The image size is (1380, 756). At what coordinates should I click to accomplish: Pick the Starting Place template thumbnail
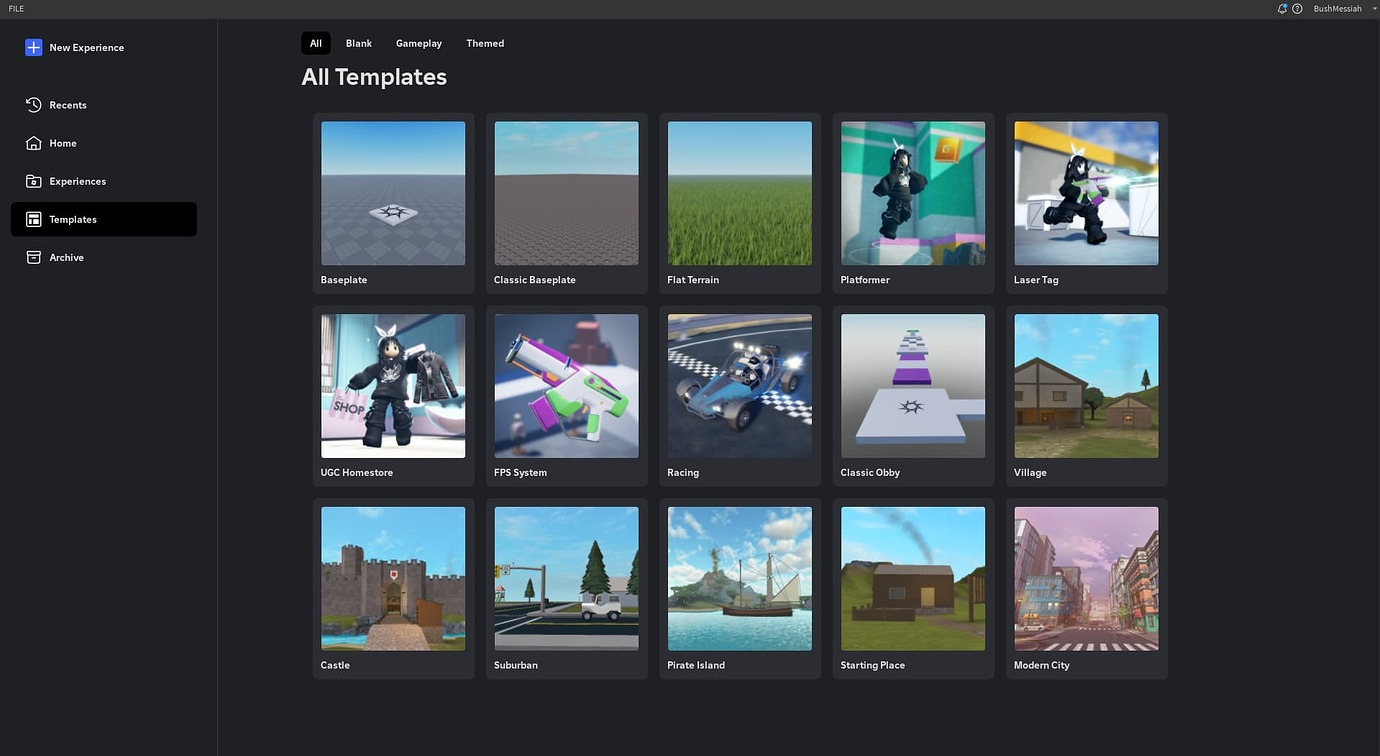913,579
